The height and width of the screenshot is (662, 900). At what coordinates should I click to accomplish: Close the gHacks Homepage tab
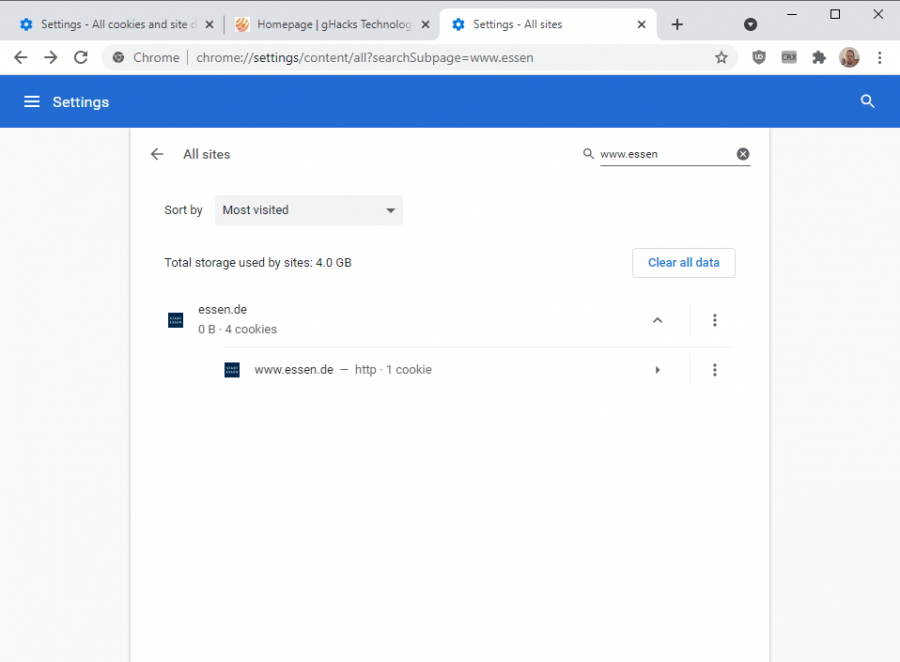425,24
